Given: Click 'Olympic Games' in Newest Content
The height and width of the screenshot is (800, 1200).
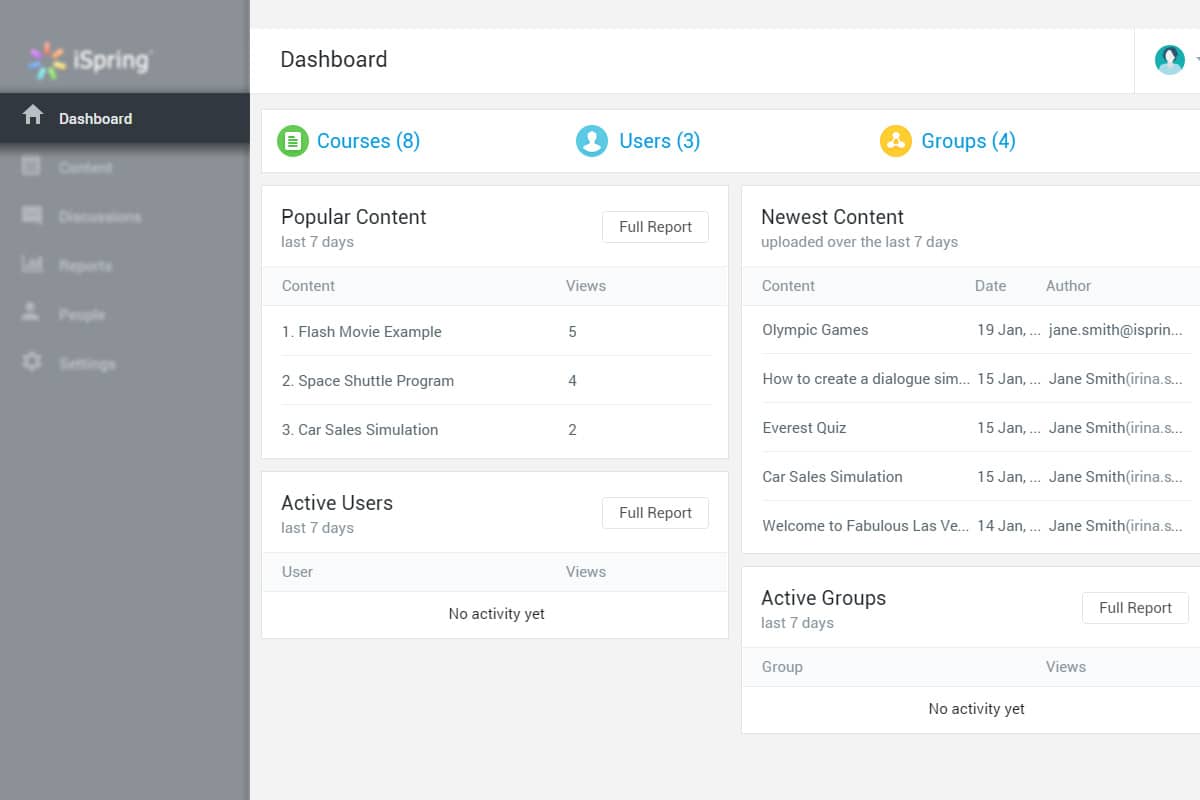Looking at the screenshot, I should click(815, 330).
